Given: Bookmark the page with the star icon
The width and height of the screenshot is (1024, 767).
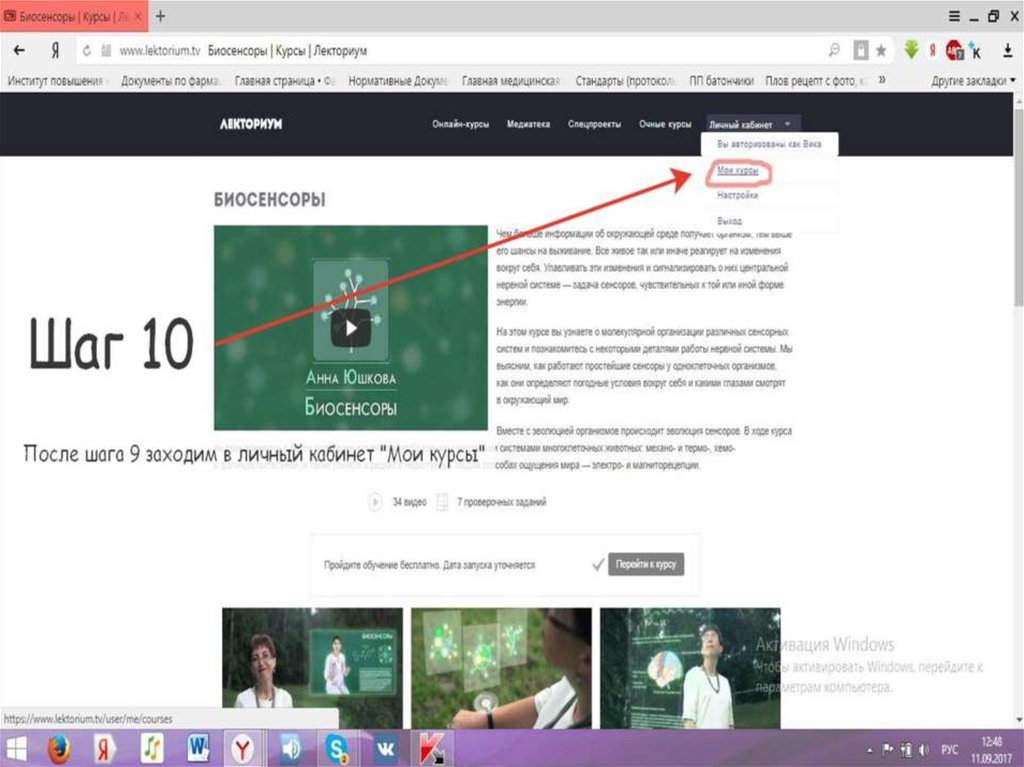Looking at the screenshot, I should click(881, 50).
